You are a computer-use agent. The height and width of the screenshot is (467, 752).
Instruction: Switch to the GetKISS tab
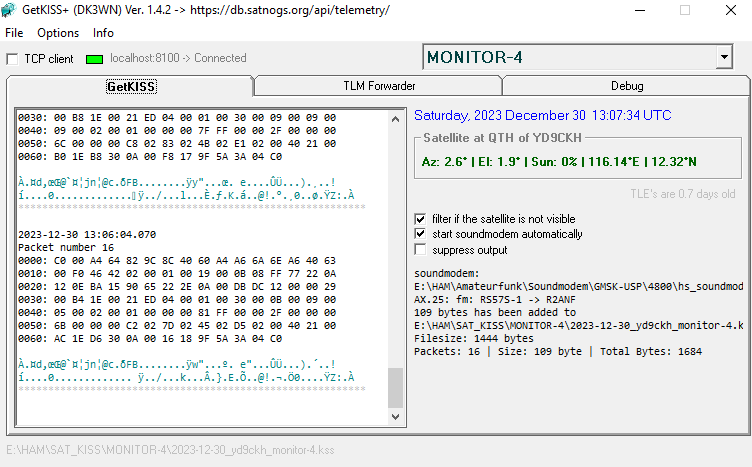pos(131,86)
